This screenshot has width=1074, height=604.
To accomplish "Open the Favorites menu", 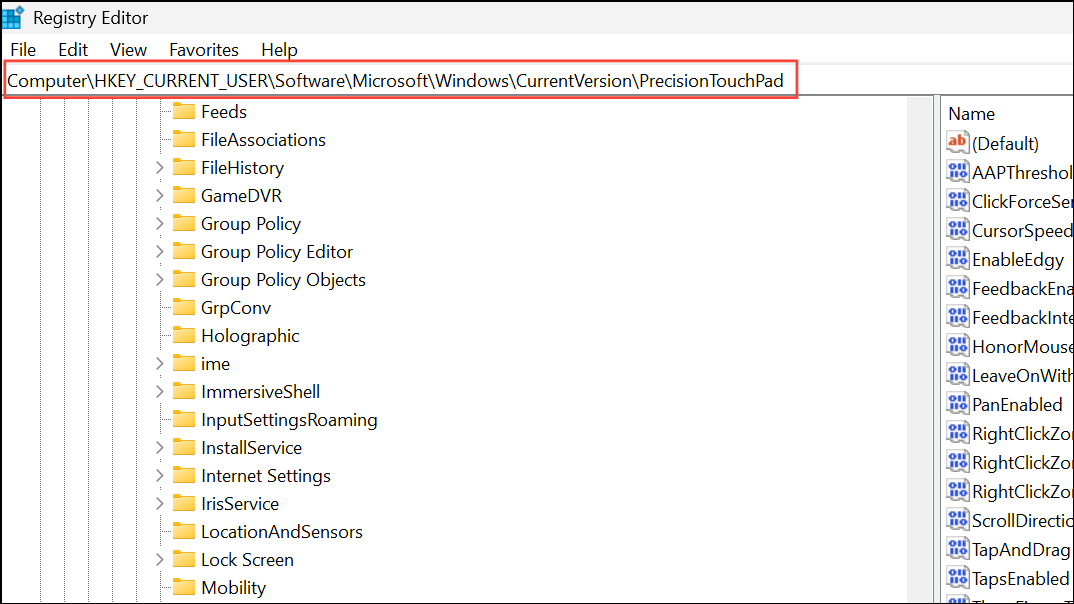I will (x=203, y=49).
